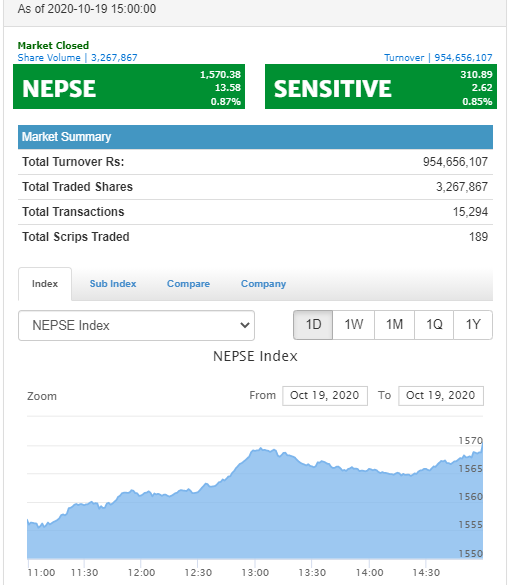
Task: Open the NEPSE Index dropdown
Action: pos(136,325)
